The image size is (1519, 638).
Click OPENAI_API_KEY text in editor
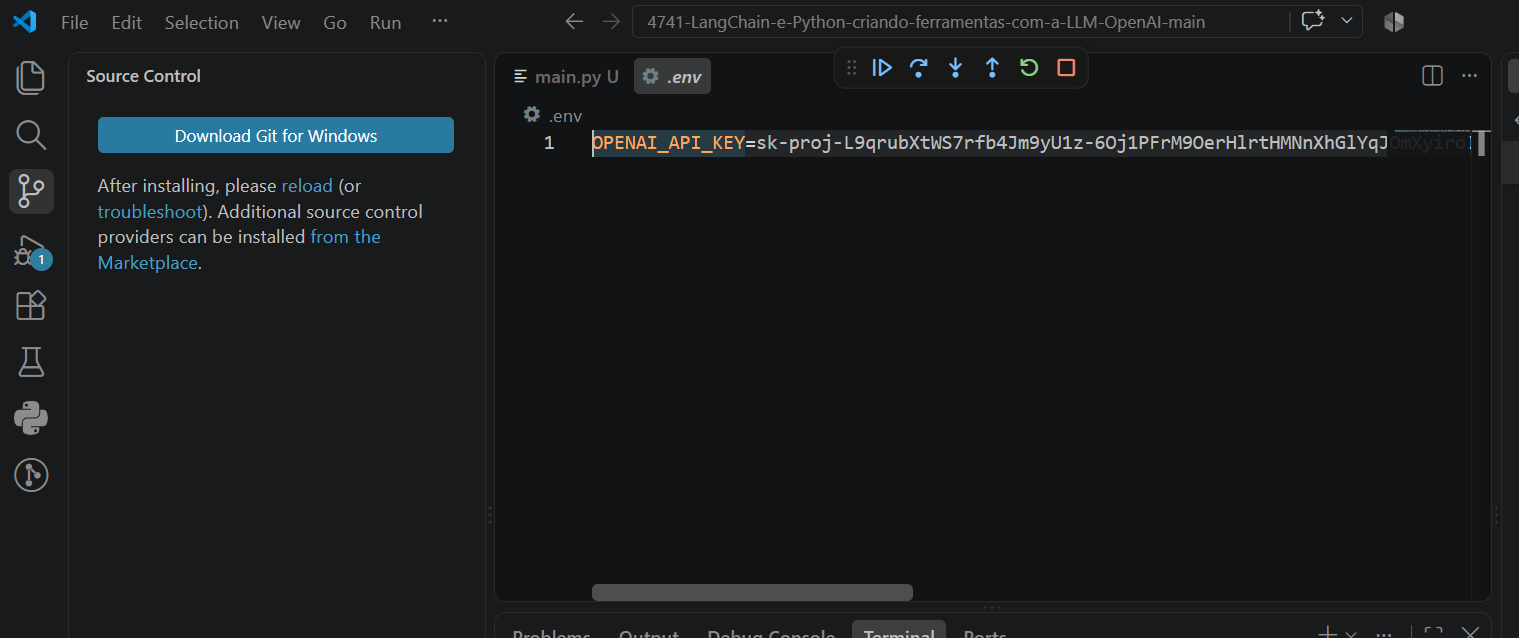668,143
